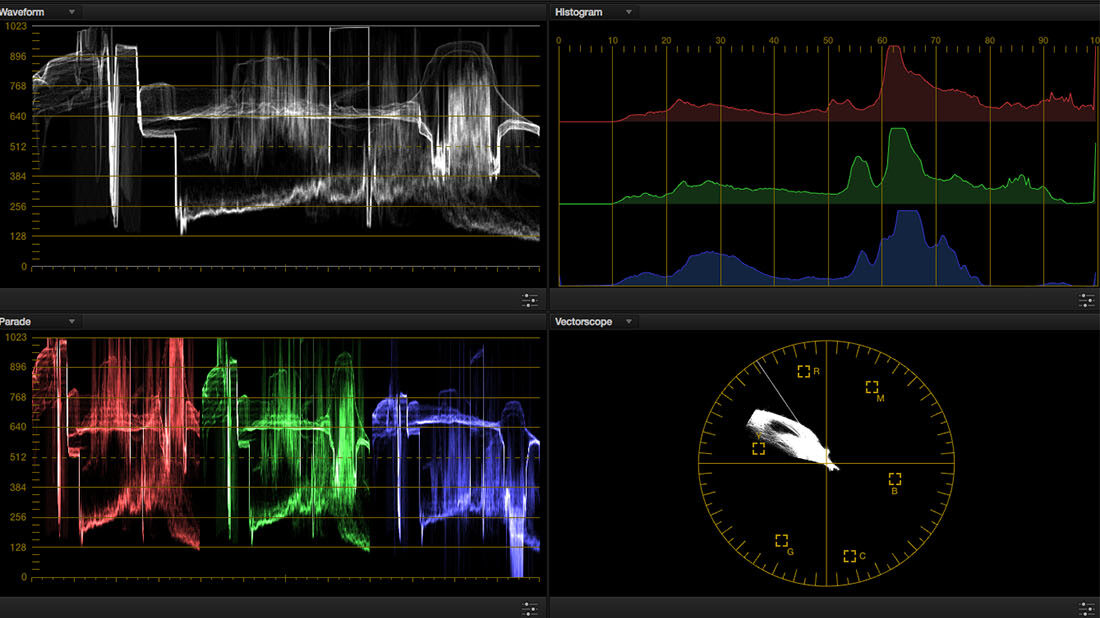
Task: Open settings for the Parade scope
Action: [x=529, y=608]
